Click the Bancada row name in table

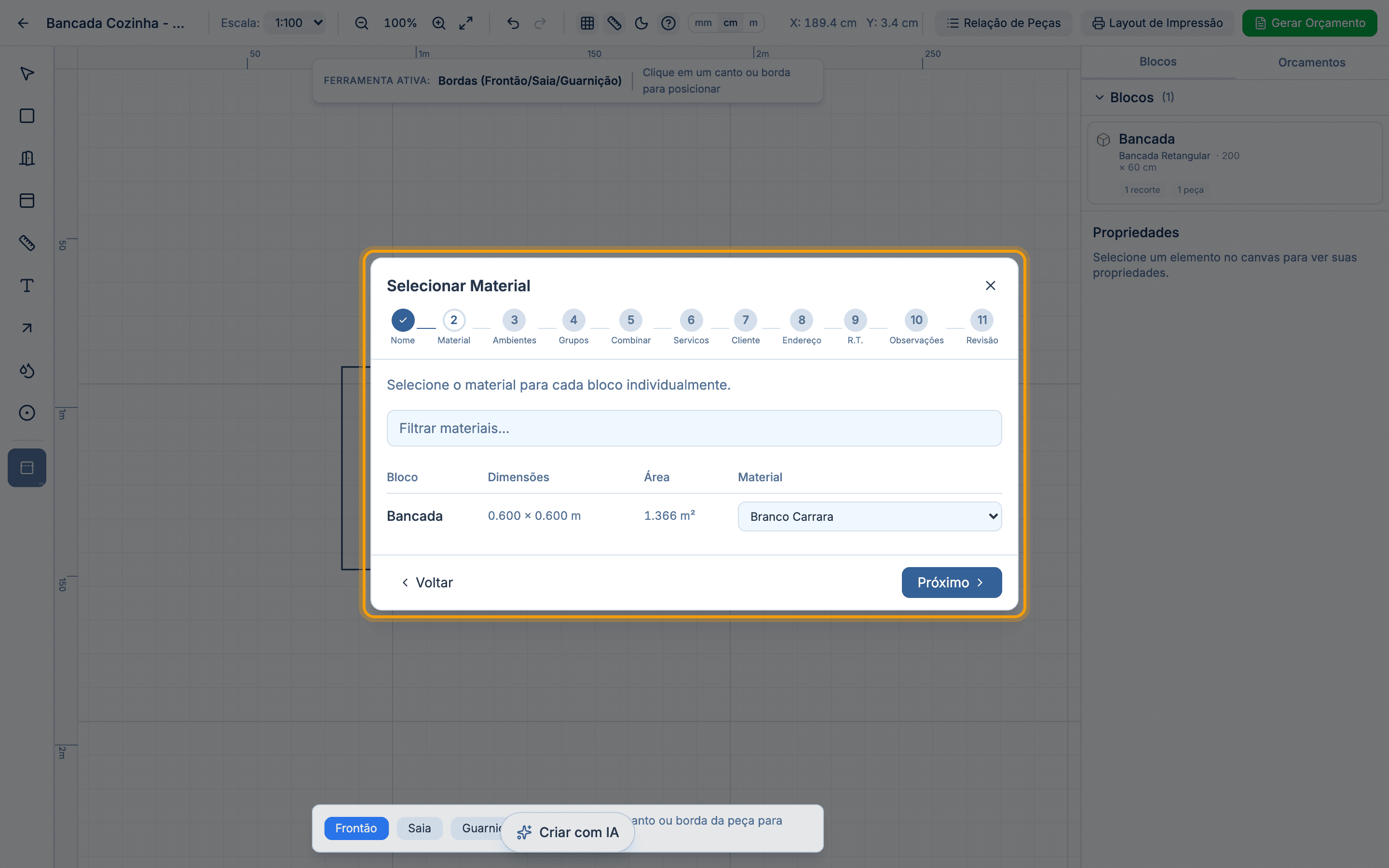[414, 516]
